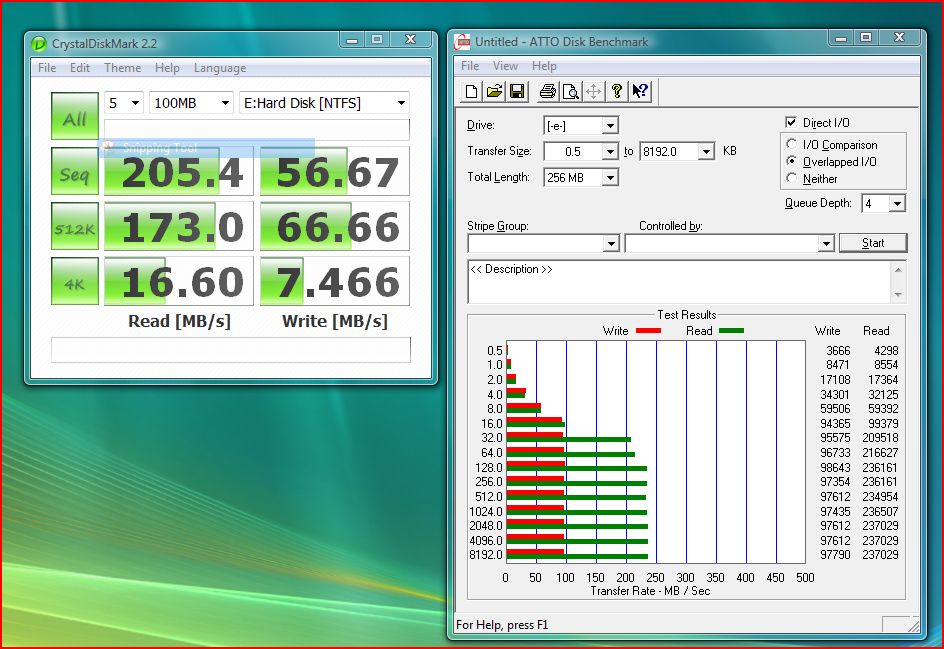This screenshot has width=944, height=649.
Task: Start the Seq sequential test
Action: pyautogui.click(x=75, y=171)
